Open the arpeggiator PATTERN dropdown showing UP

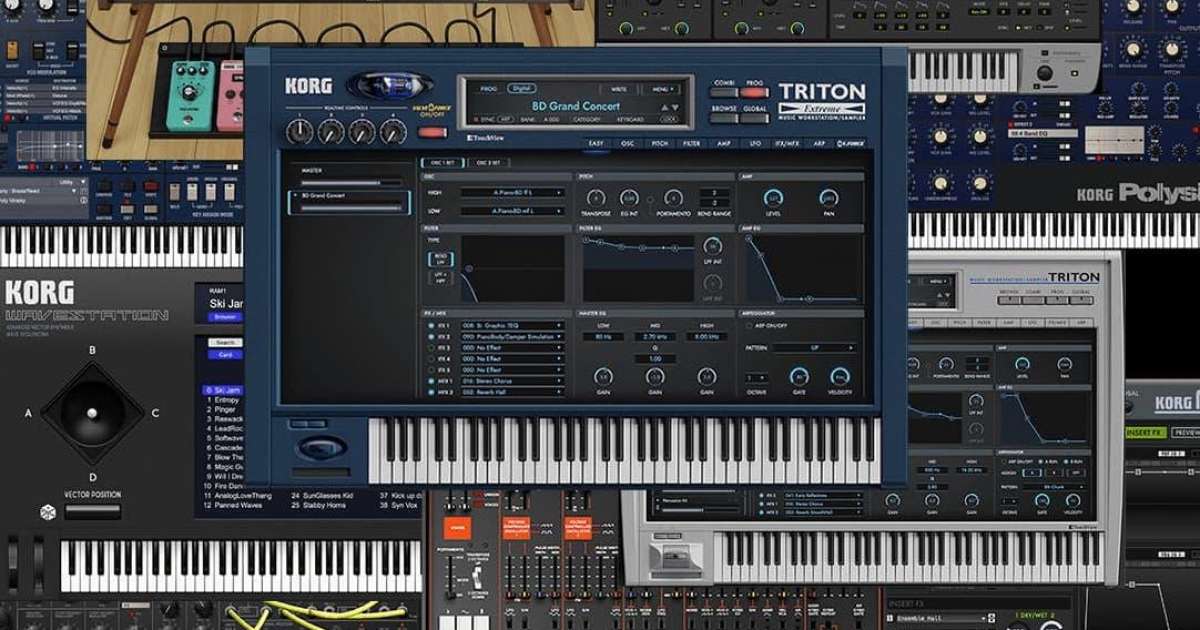click(813, 347)
